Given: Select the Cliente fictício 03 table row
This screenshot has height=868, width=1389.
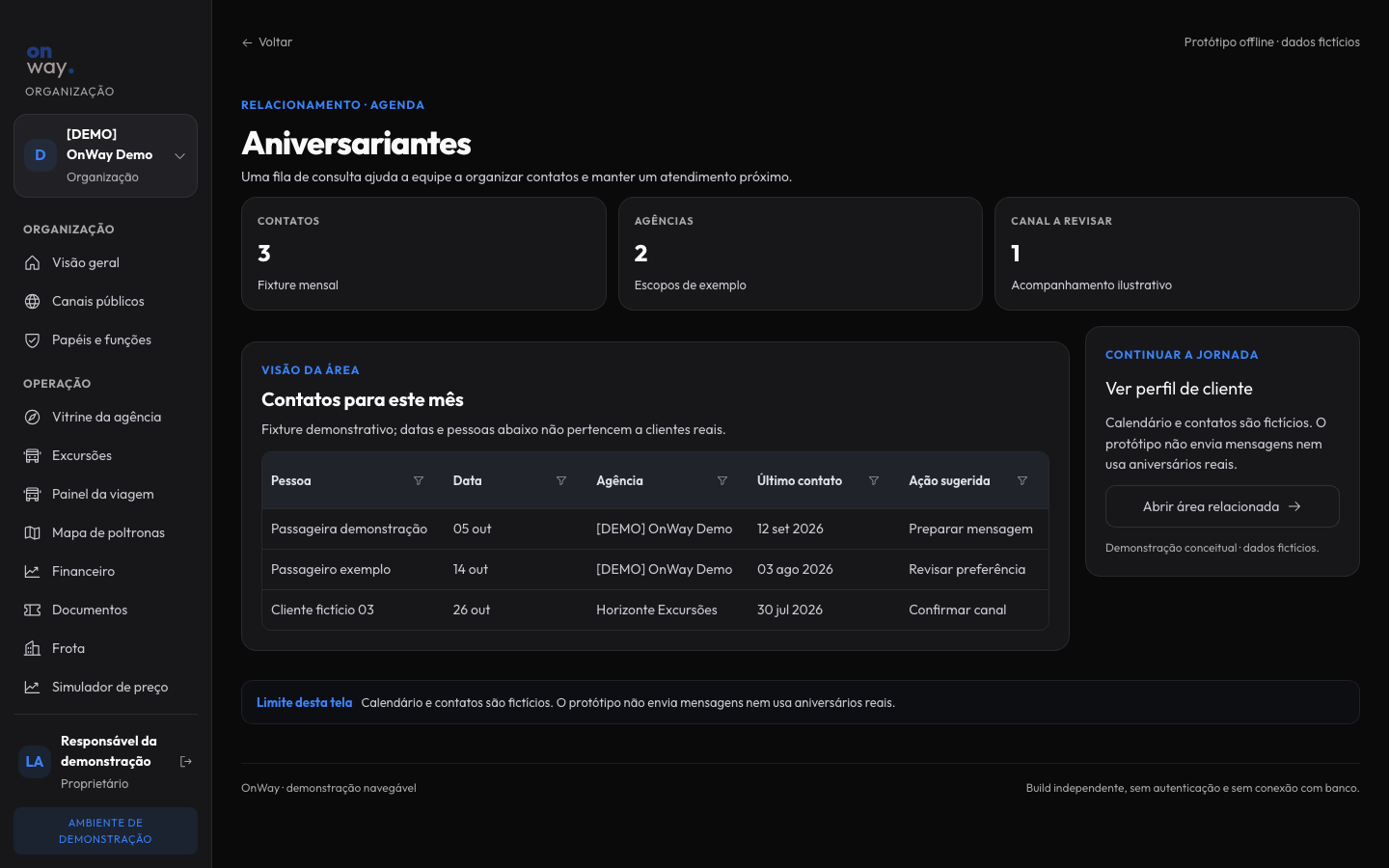Looking at the screenshot, I should pyautogui.click(x=655, y=610).
